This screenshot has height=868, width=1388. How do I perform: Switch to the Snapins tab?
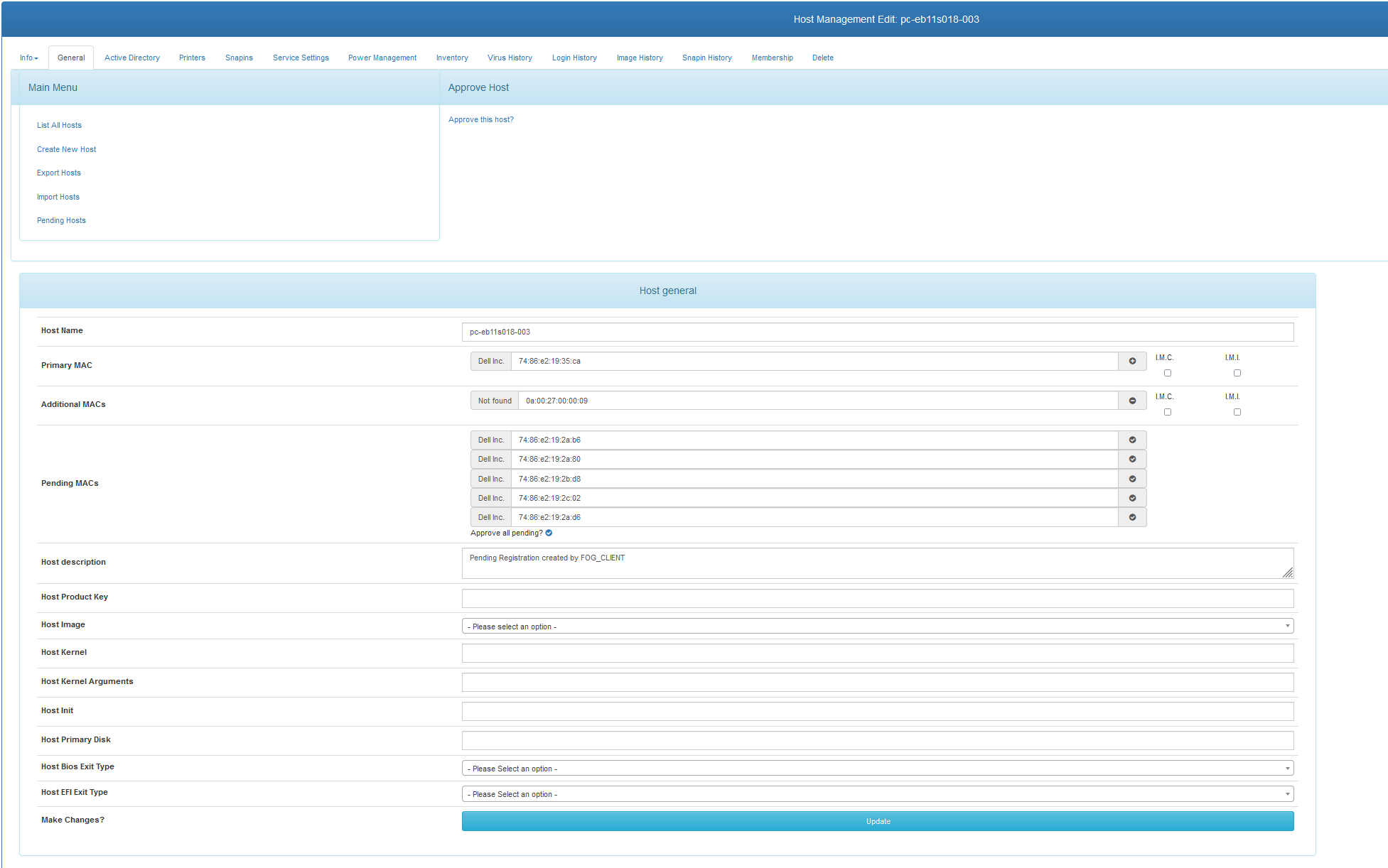(239, 58)
